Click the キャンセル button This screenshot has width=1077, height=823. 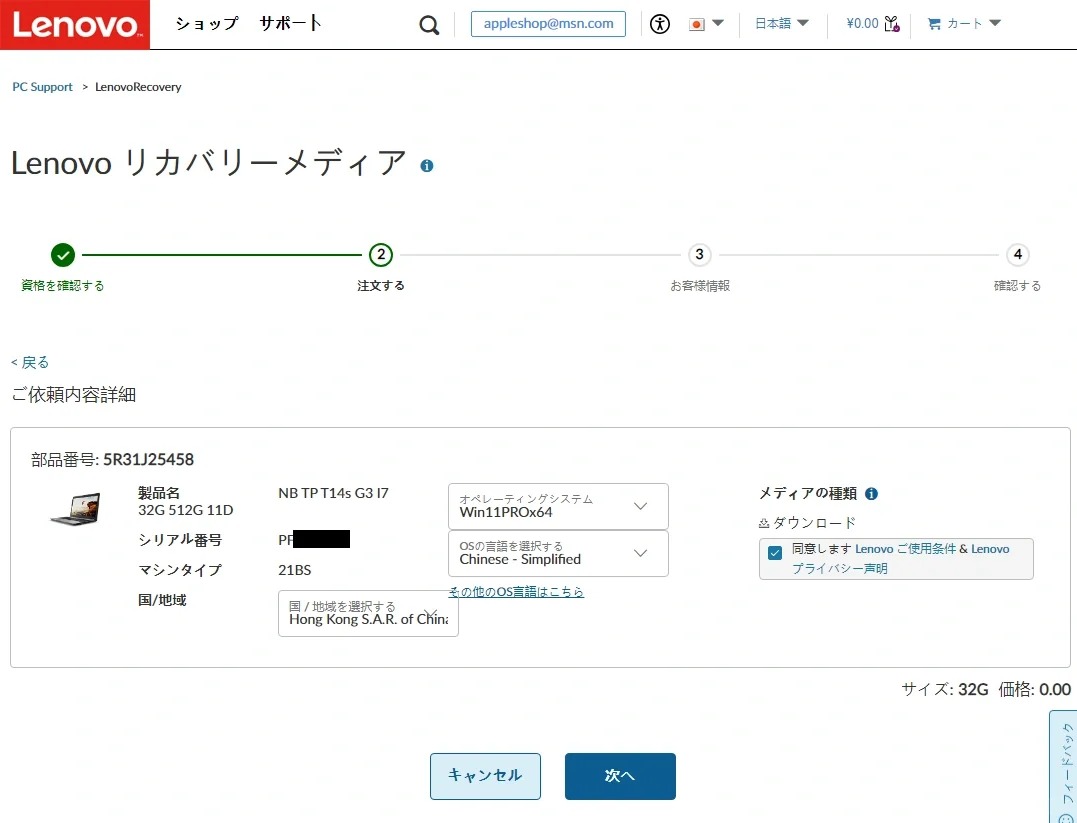[485, 776]
